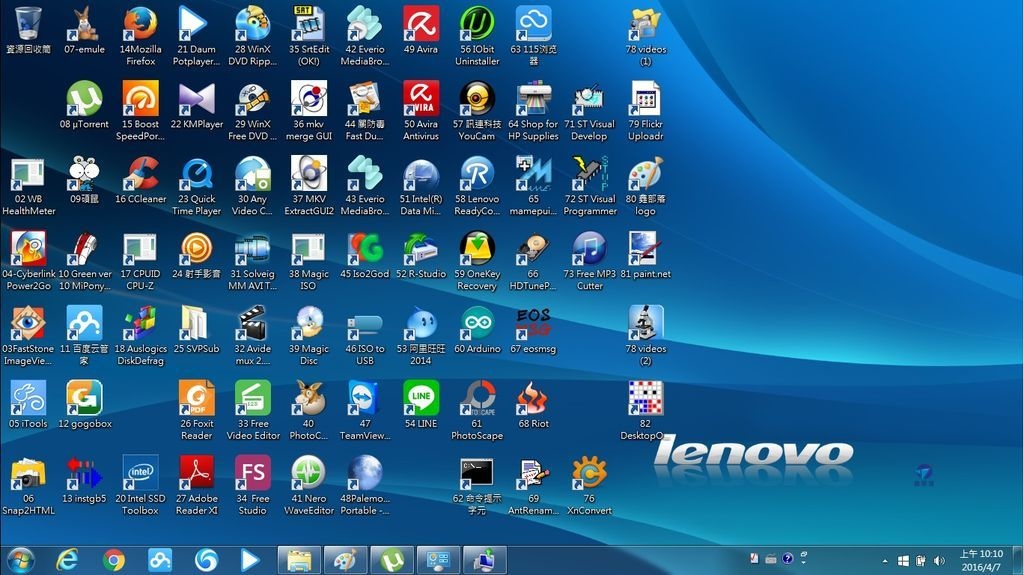1024x575 pixels.
Task: Open 34 Free Studio shortcut
Action: 253,473
